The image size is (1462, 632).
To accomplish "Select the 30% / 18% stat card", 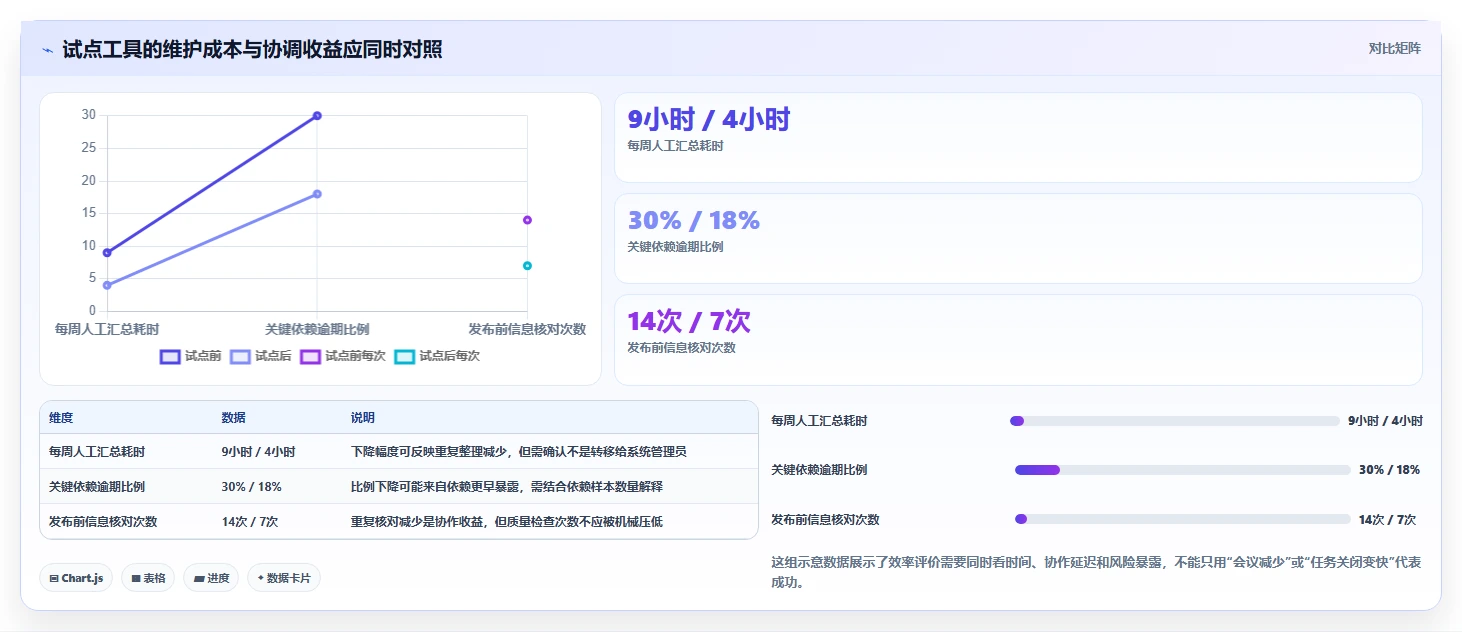I will click(x=1018, y=239).
